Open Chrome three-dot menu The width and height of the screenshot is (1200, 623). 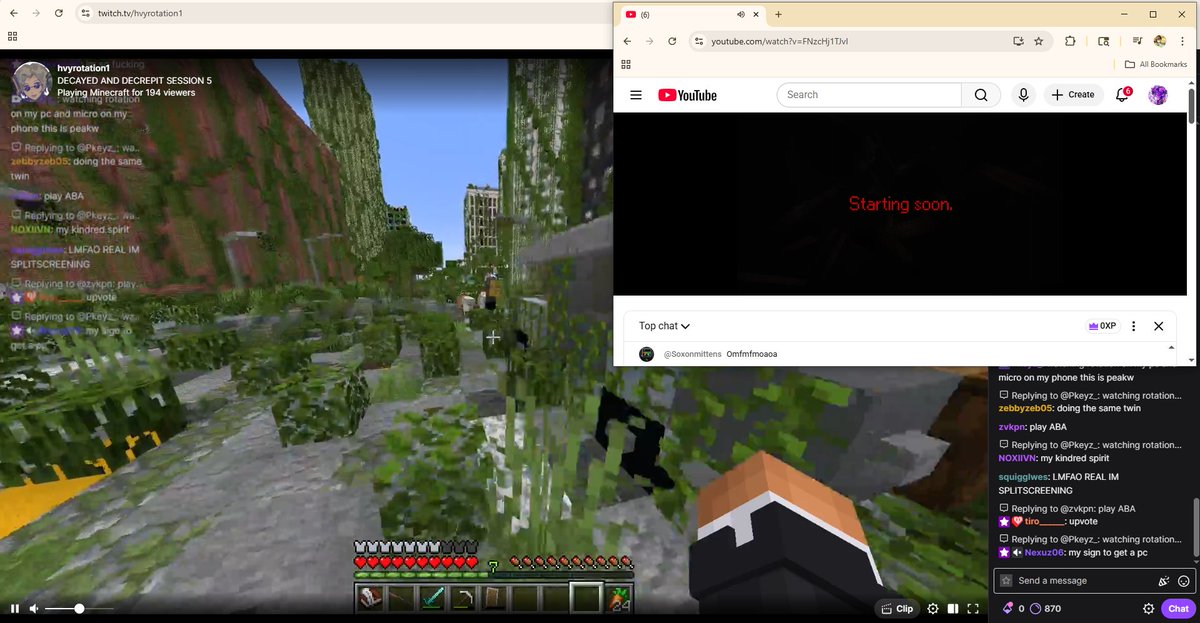point(1183,41)
